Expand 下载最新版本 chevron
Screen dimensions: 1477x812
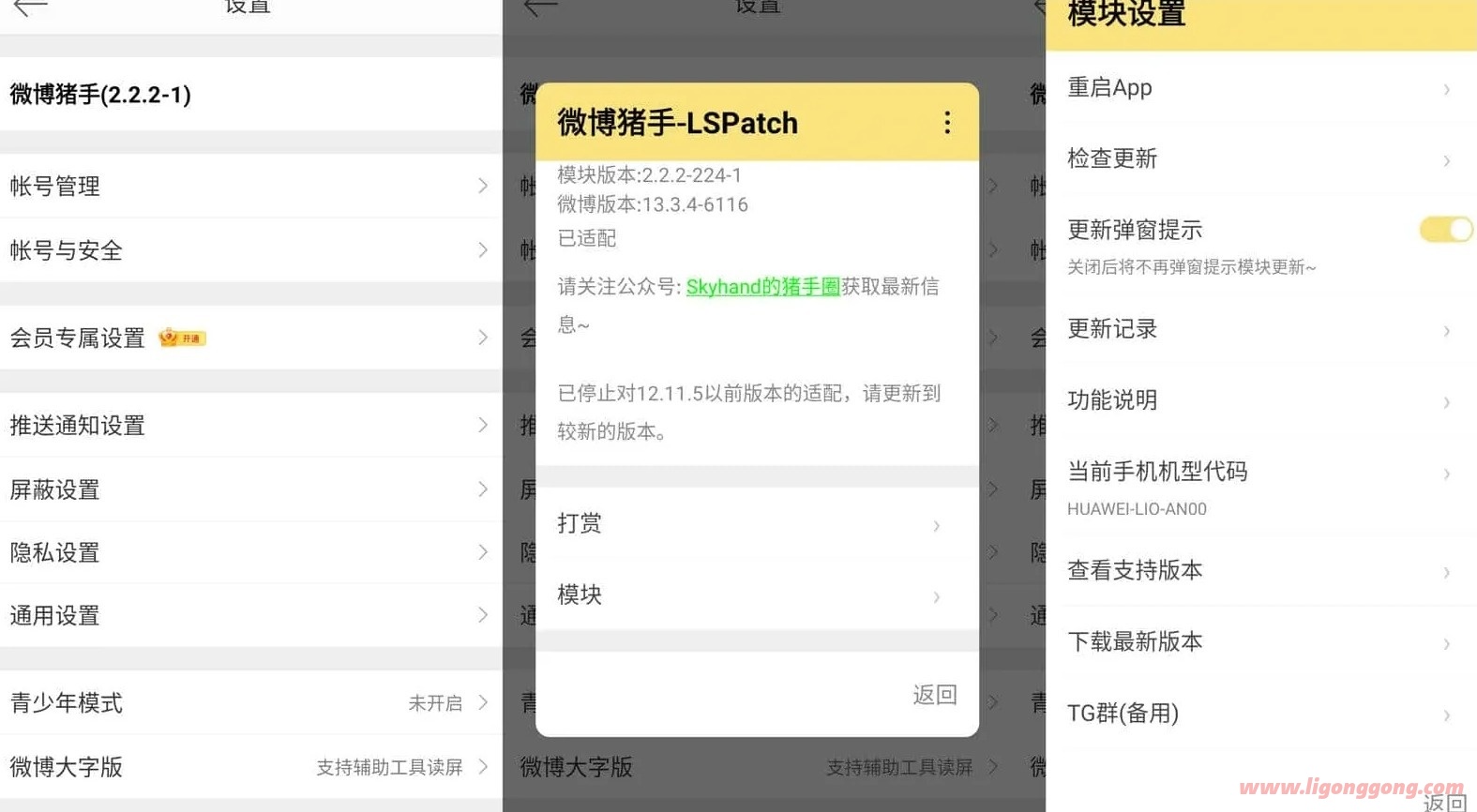click(1447, 642)
